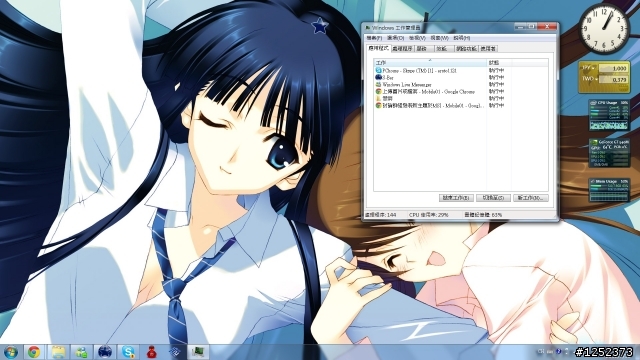This screenshot has width=640, height=360.
Task: Open Skype from the taskbar
Action: [x=128, y=352]
